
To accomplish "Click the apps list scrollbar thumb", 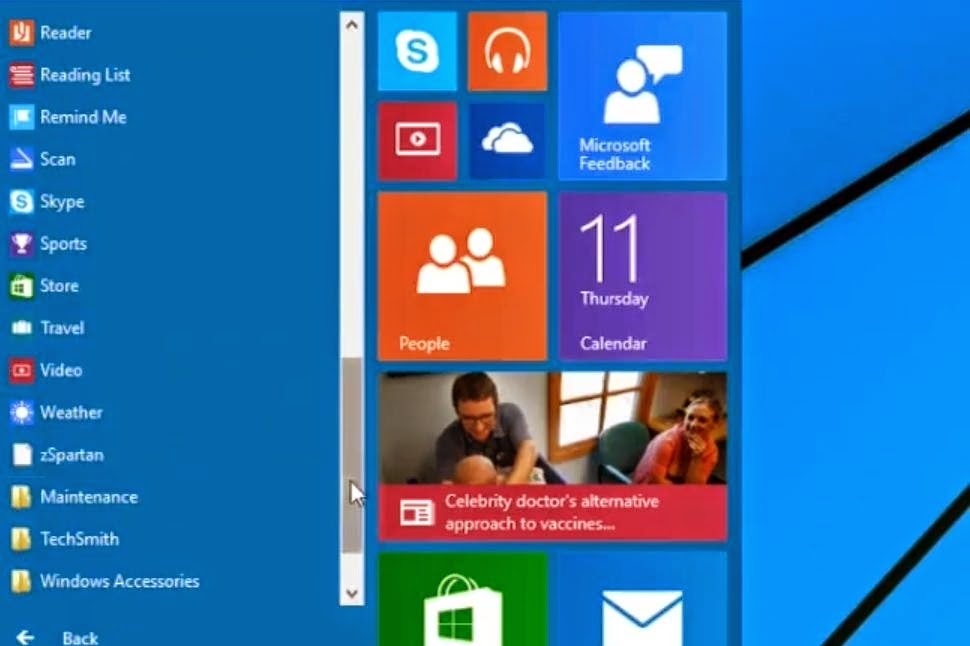I will (352, 455).
